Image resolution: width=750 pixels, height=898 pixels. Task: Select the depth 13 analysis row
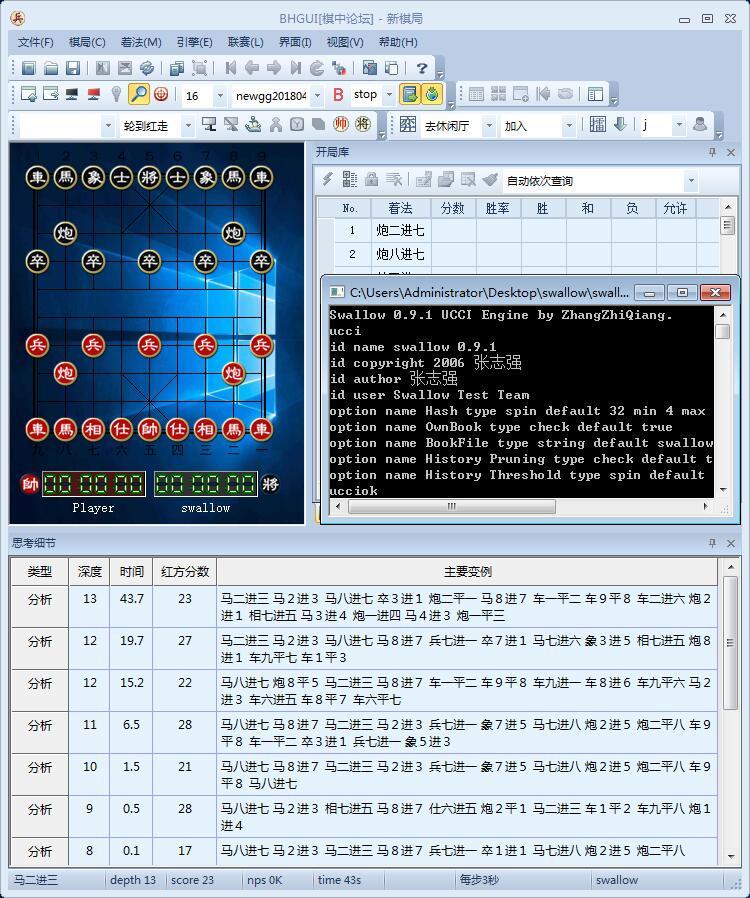pyautogui.click(x=364, y=606)
